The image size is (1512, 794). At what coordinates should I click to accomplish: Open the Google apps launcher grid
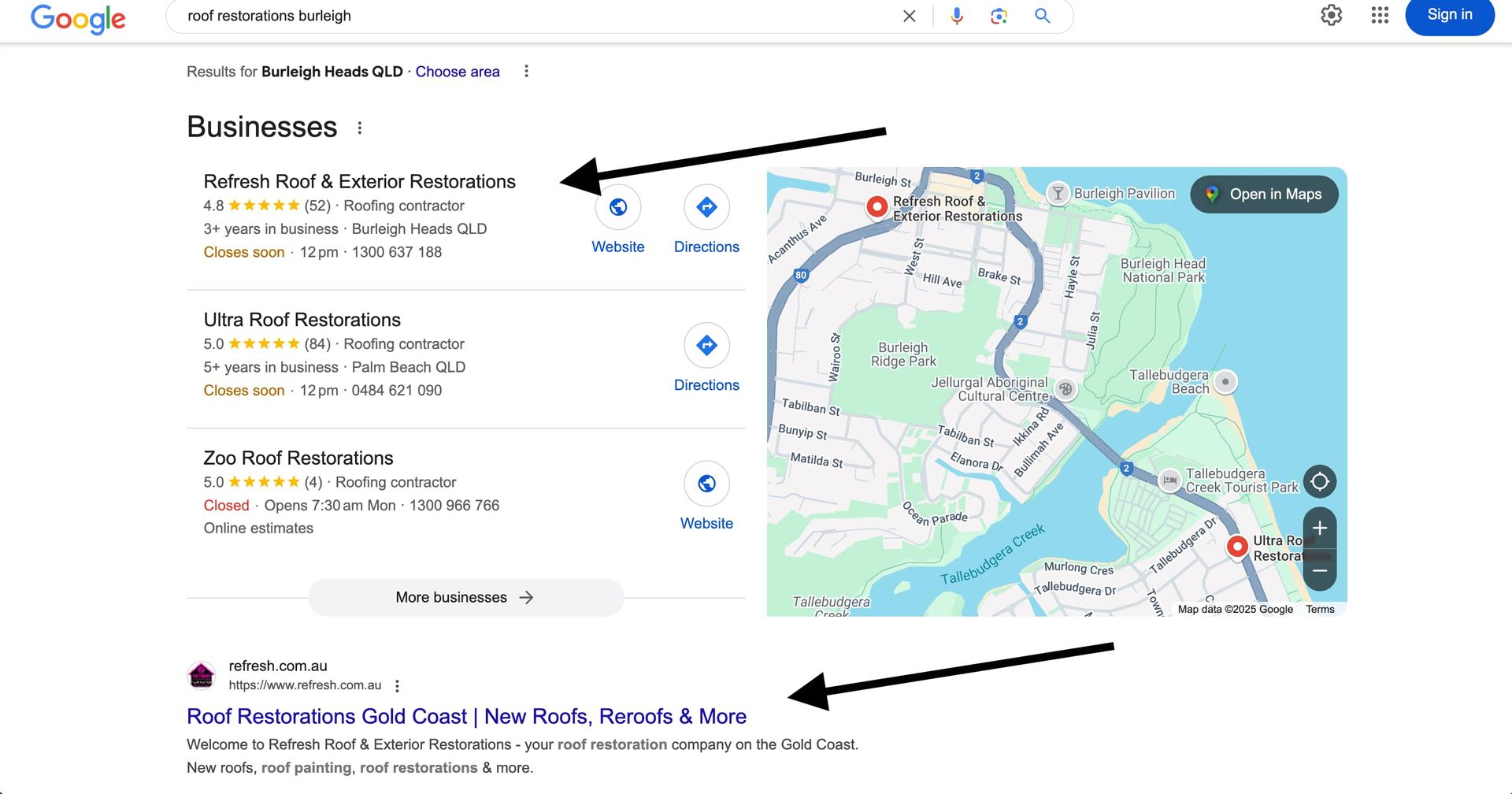coord(1379,16)
